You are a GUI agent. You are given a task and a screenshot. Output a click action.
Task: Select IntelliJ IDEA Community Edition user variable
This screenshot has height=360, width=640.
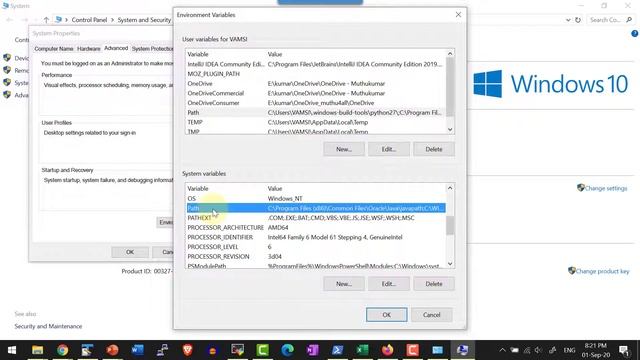click(x=316, y=64)
